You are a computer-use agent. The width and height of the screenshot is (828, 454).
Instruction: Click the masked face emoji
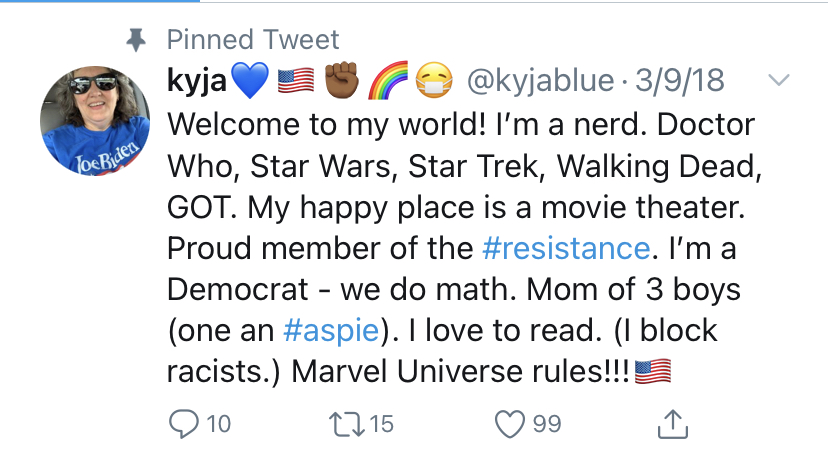[434, 80]
